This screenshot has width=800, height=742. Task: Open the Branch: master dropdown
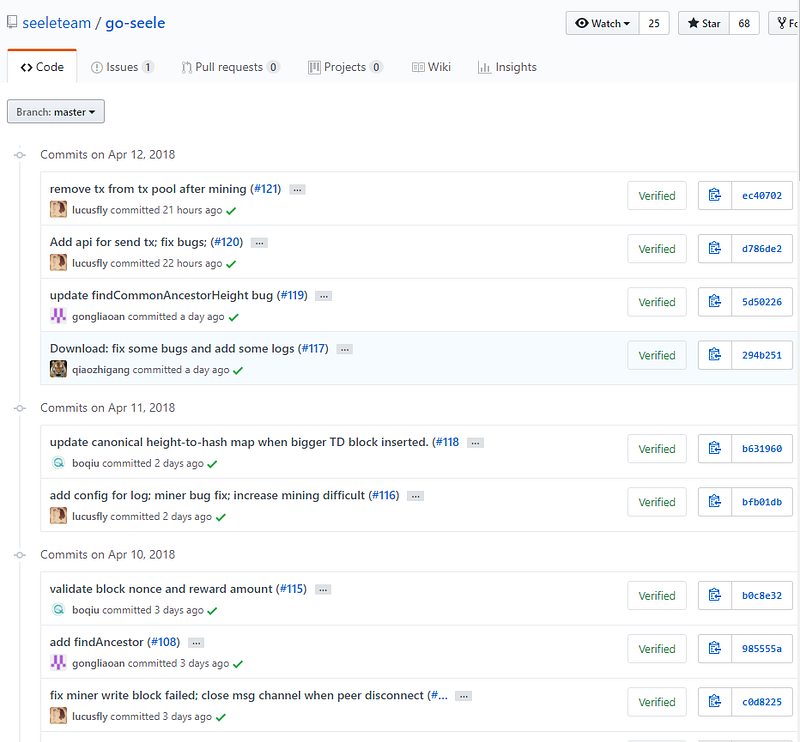pos(56,111)
